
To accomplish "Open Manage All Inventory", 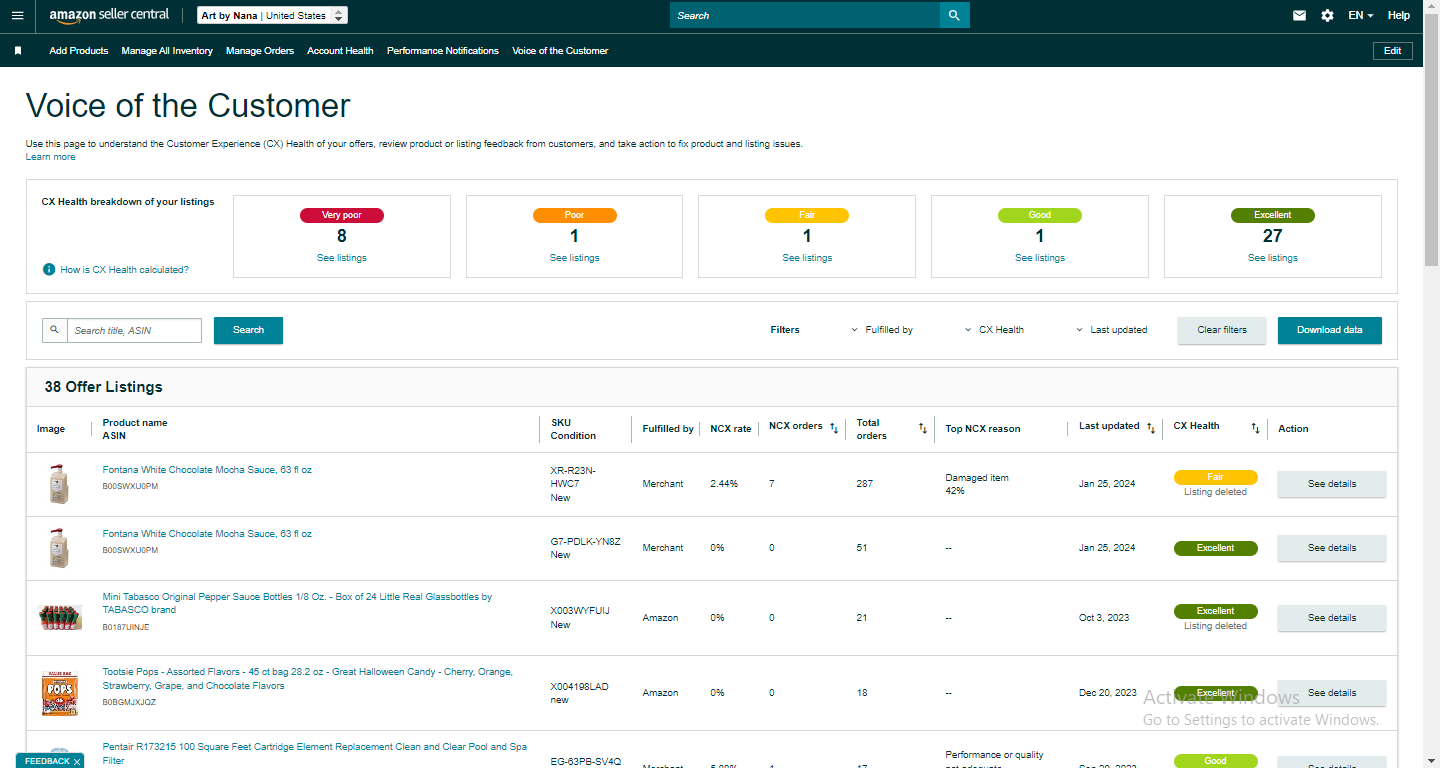I will [167, 51].
